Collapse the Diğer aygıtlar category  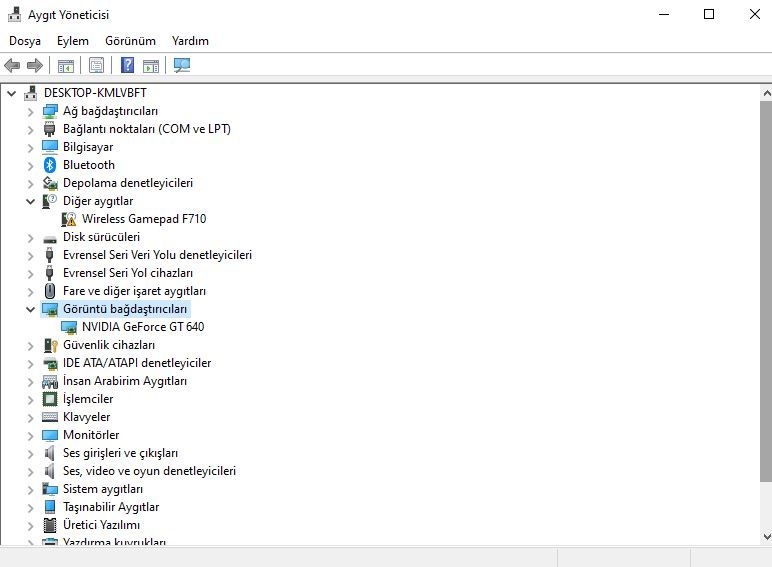click(31, 201)
